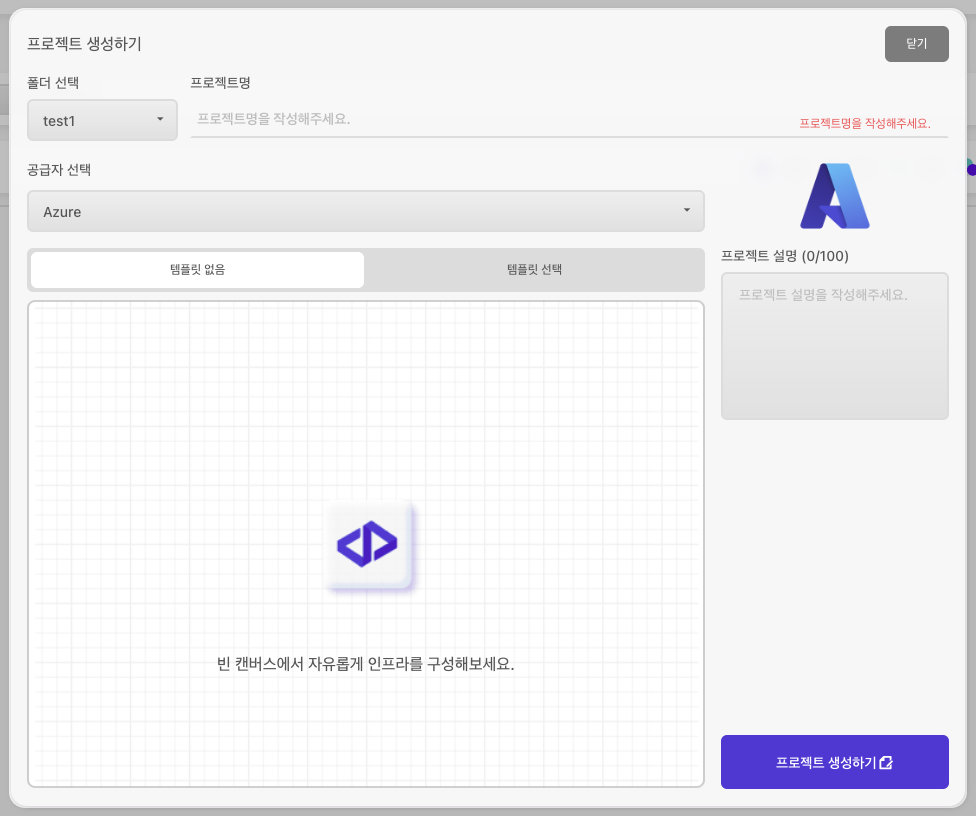Click the dialog title 프로젝트 생성하기
Screen dimensions: 976x816
pos(84,44)
